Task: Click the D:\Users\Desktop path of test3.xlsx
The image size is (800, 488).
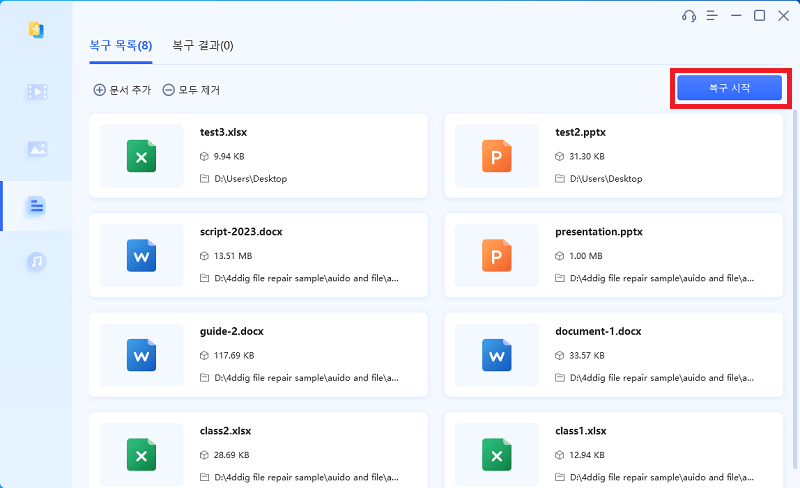Action: pyautogui.click(x=251, y=179)
